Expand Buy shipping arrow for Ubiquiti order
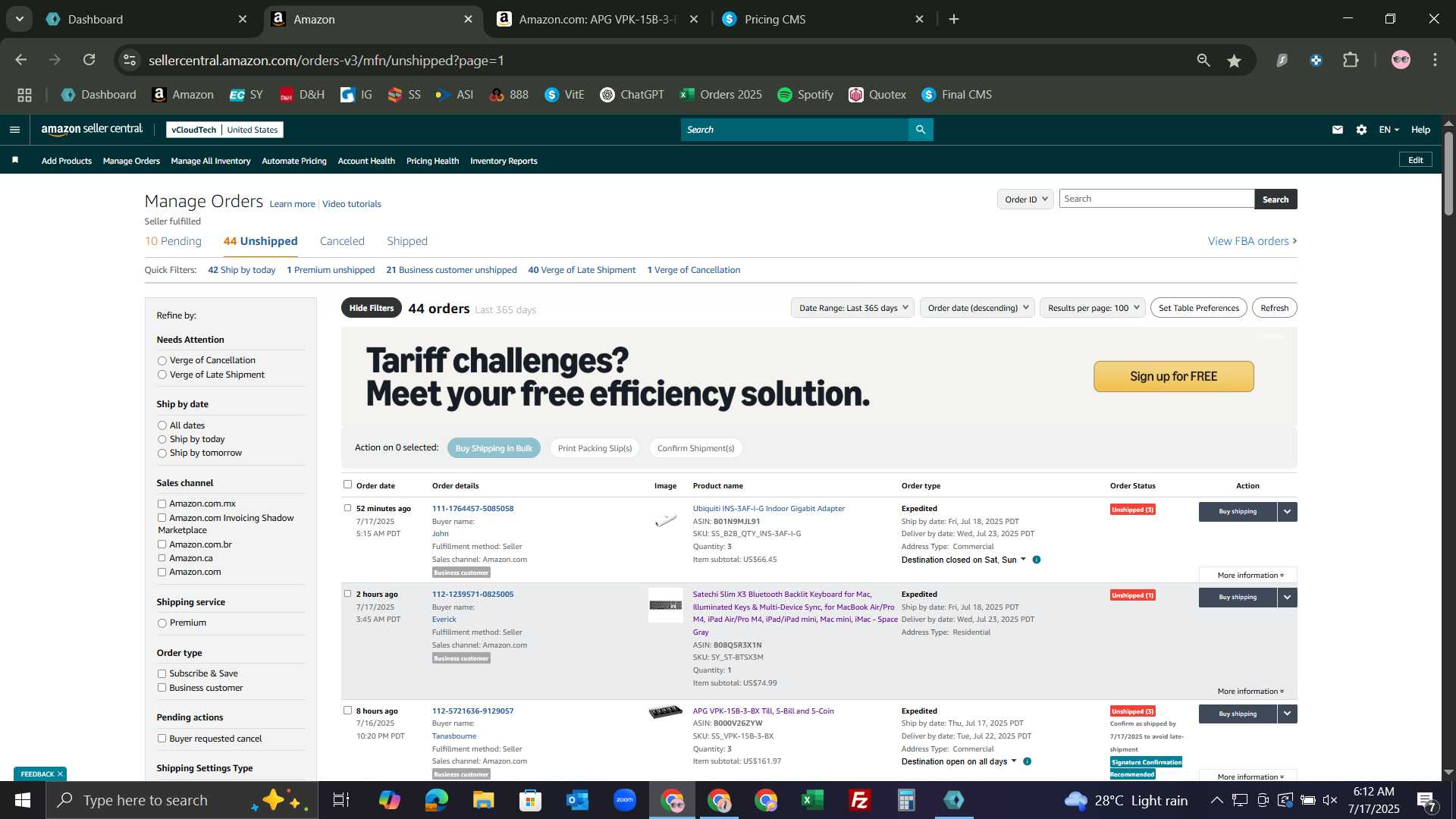The height and width of the screenshot is (819, 1456). tap(1287, 512)
